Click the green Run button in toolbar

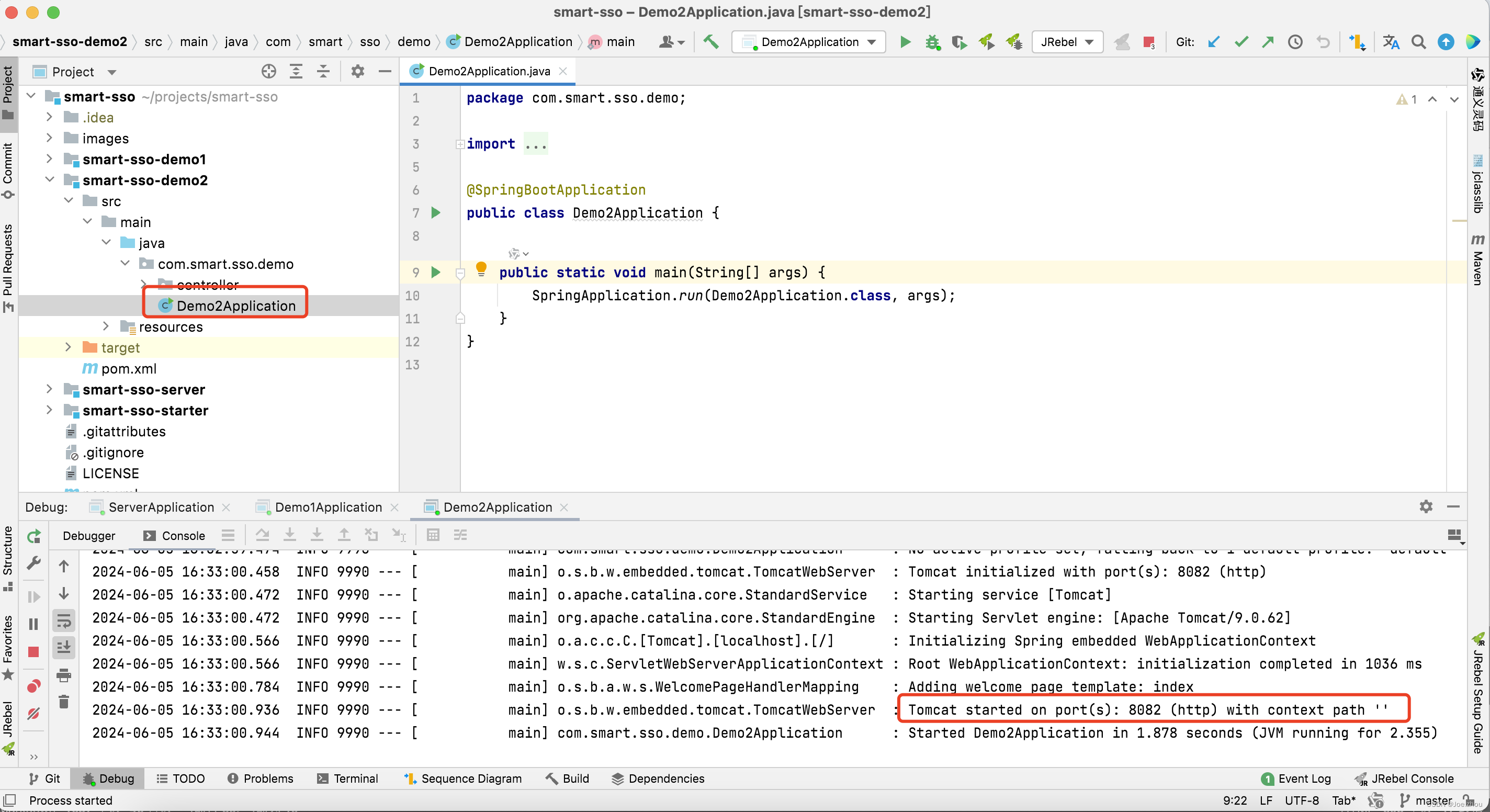pyautogui.click(x=905, y=42)
